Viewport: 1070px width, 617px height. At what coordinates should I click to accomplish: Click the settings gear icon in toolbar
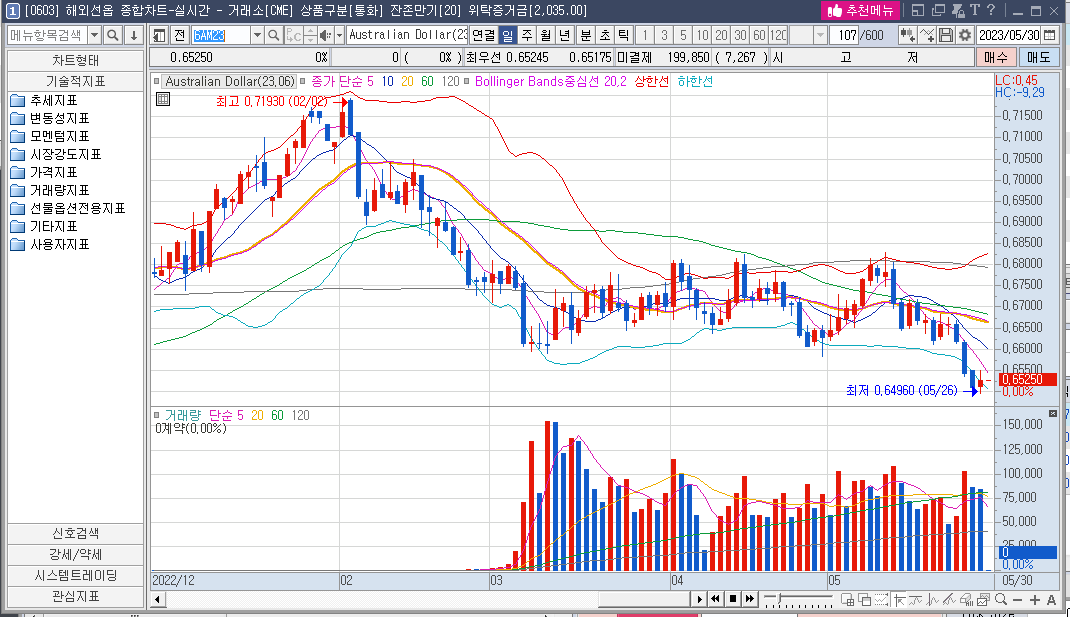[964, 35]
